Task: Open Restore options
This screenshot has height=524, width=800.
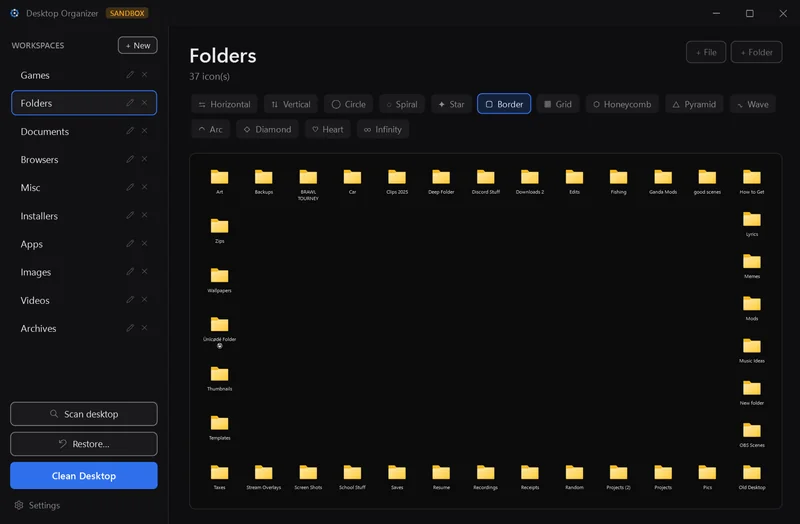Action: click(84, 444)
